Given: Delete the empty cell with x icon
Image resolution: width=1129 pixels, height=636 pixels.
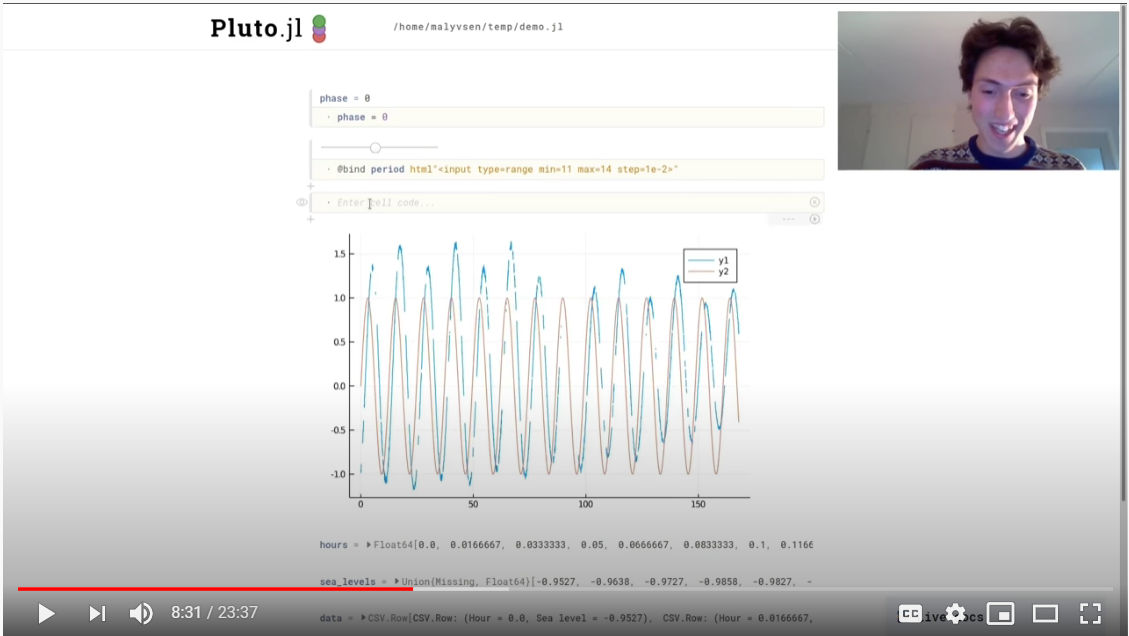Looking at the screenshot, I should pos(814,202).
